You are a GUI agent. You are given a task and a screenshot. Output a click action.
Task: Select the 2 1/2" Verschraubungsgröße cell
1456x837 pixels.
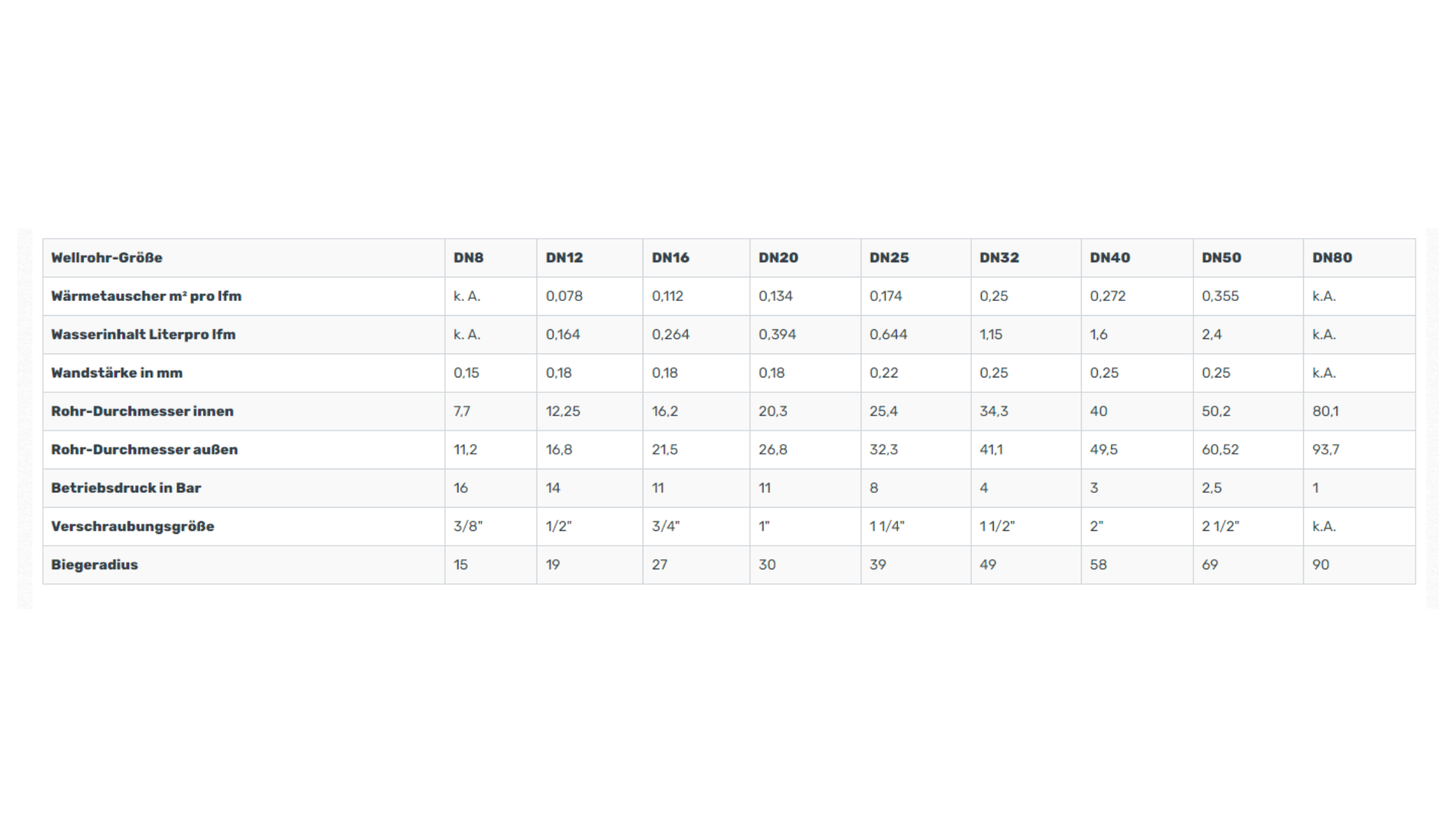tap(1220, 526)
